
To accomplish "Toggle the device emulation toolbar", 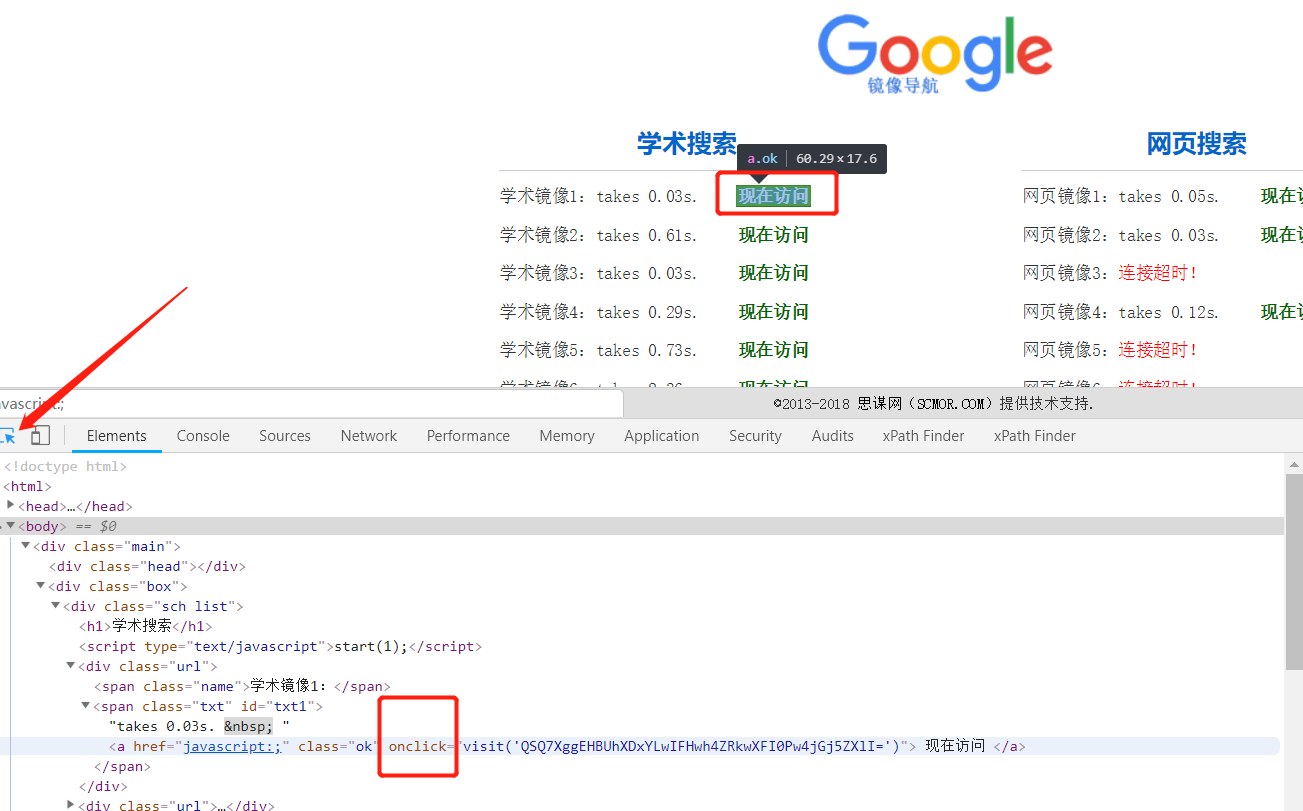I will [x=39, y=435].
